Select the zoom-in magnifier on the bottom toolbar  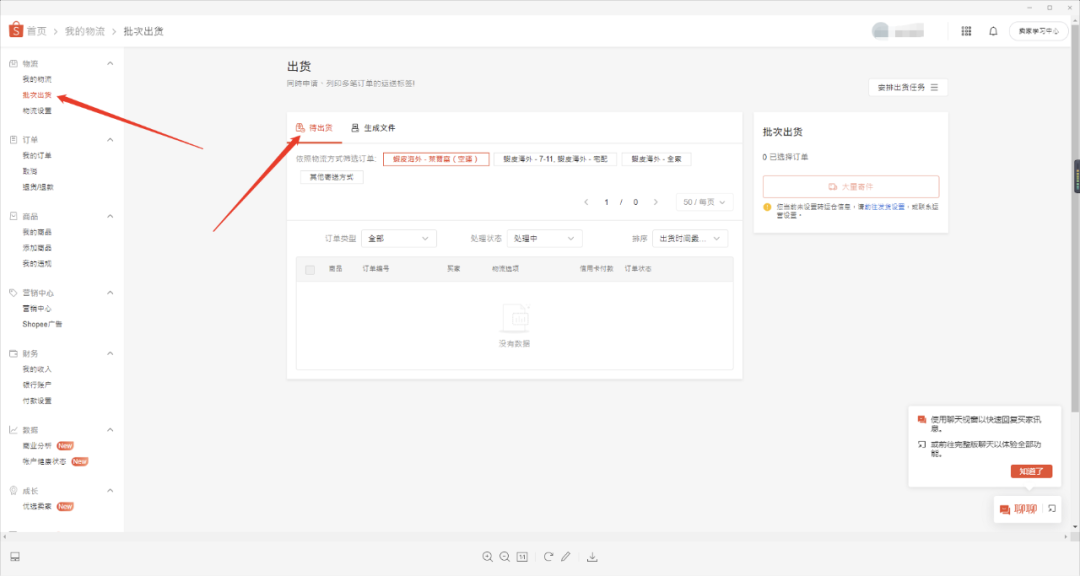click(488, 557)
